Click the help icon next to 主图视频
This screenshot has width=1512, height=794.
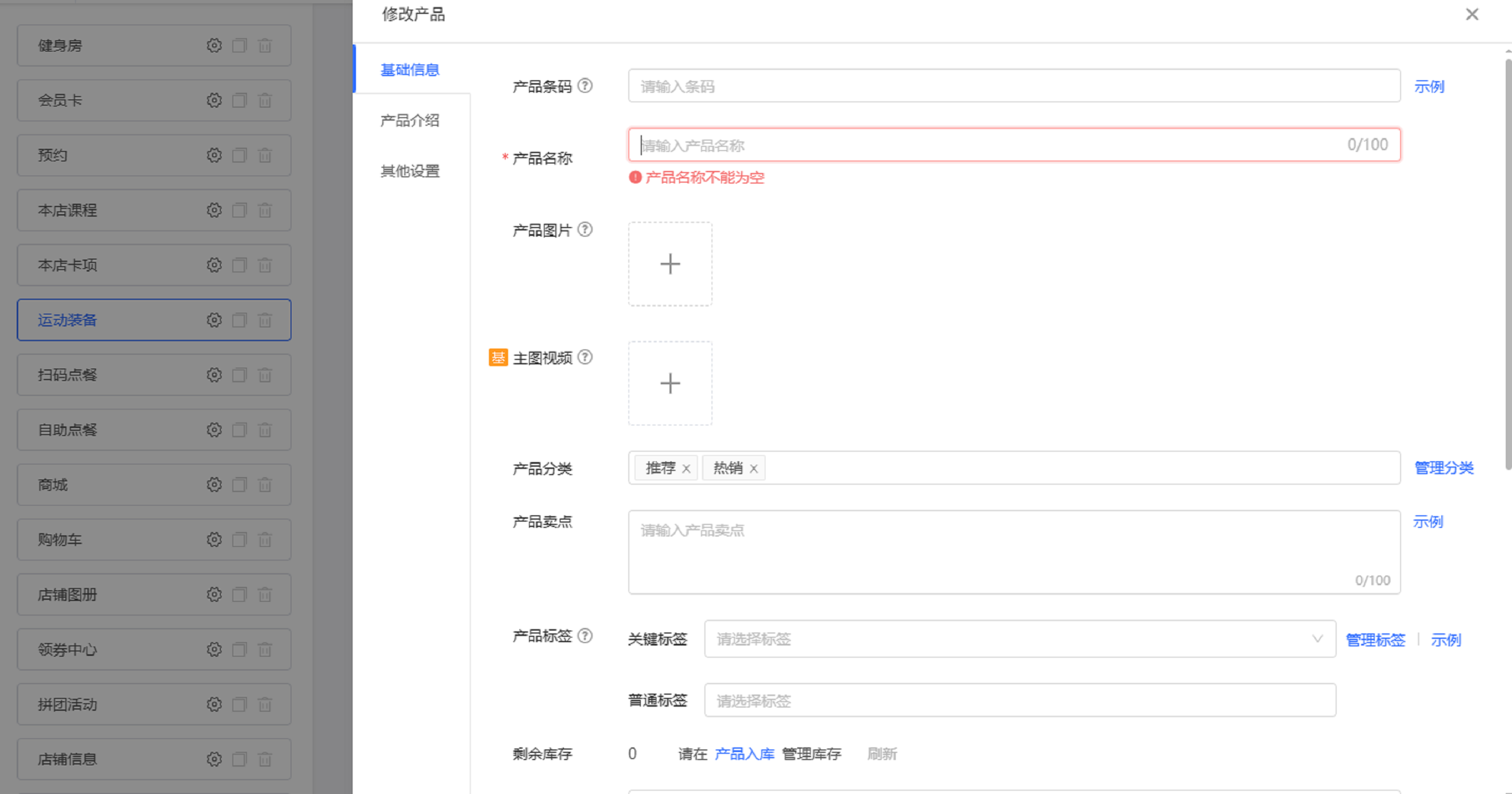(x=585, y=357)
